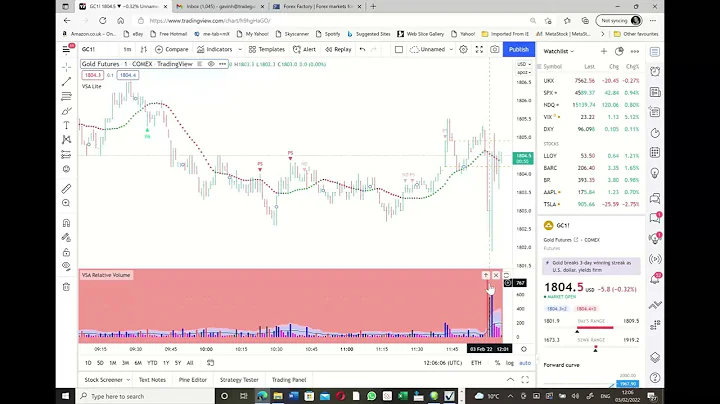The image size is (720, 404).
Task: Open the Trading Panel tab
Action: (x=289, y=380)
